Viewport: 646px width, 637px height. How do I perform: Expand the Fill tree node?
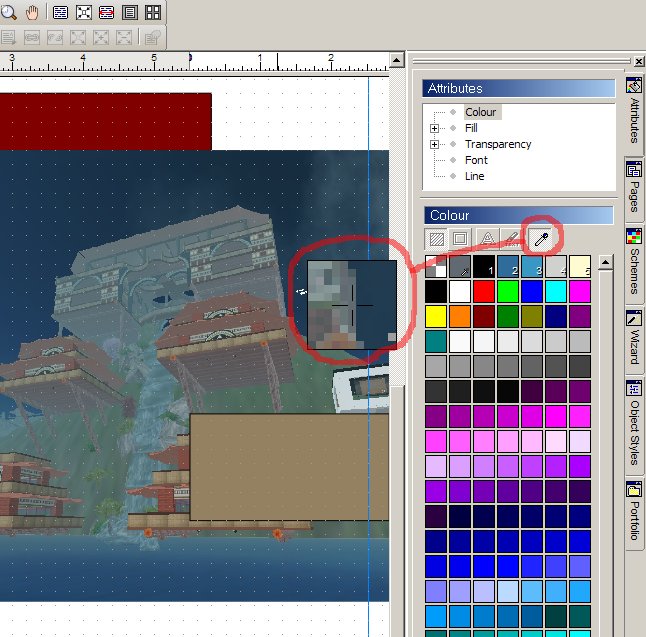(x=434, y=129)
